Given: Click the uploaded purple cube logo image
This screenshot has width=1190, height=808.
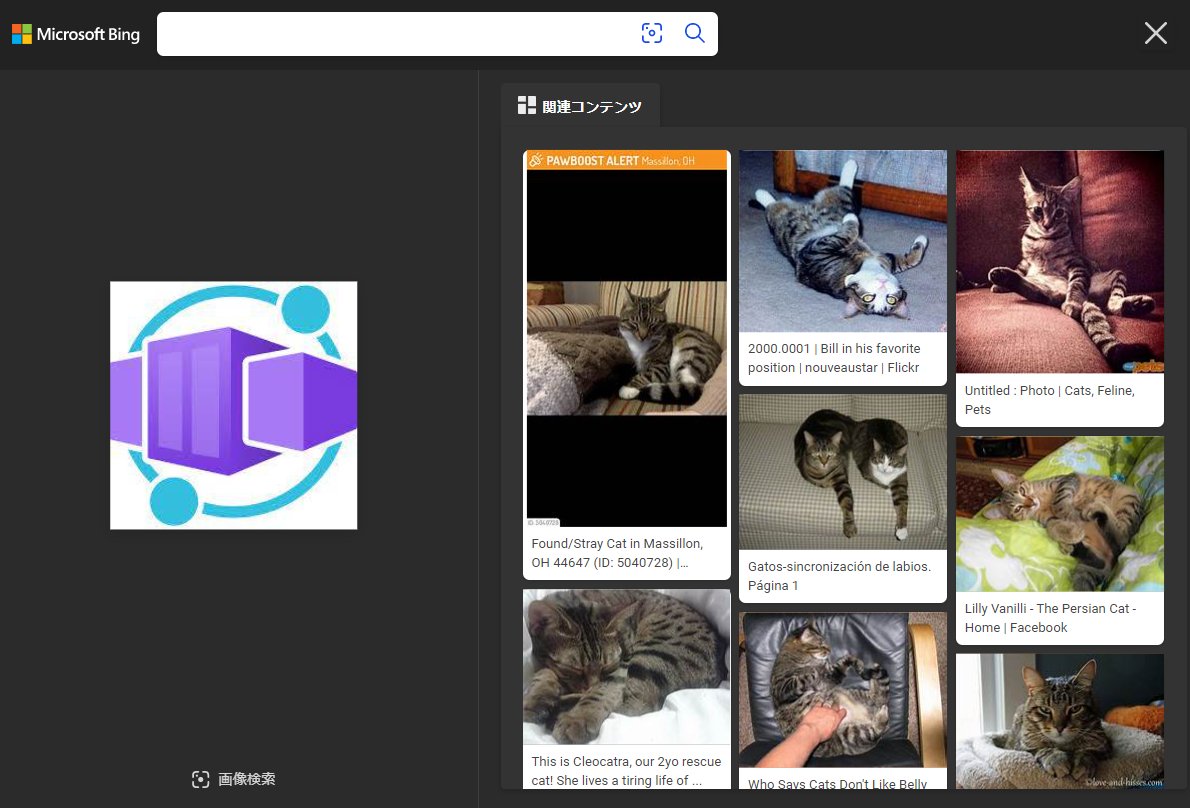Looking at the screenshot, I should pyautogui.click(x=233, y=405).
